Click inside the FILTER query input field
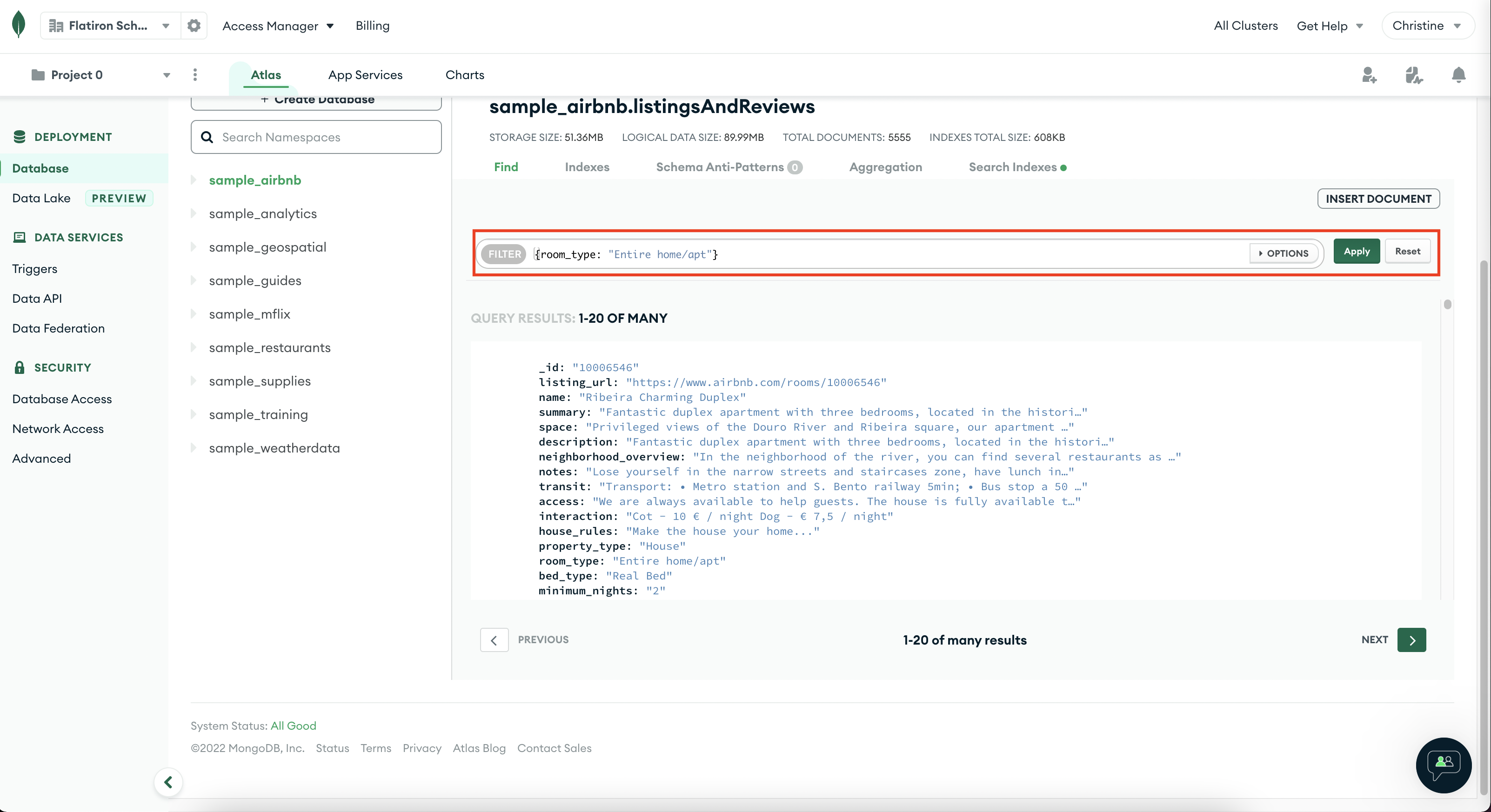Viewport: 1491px width, 812px height. coord(810,254)
